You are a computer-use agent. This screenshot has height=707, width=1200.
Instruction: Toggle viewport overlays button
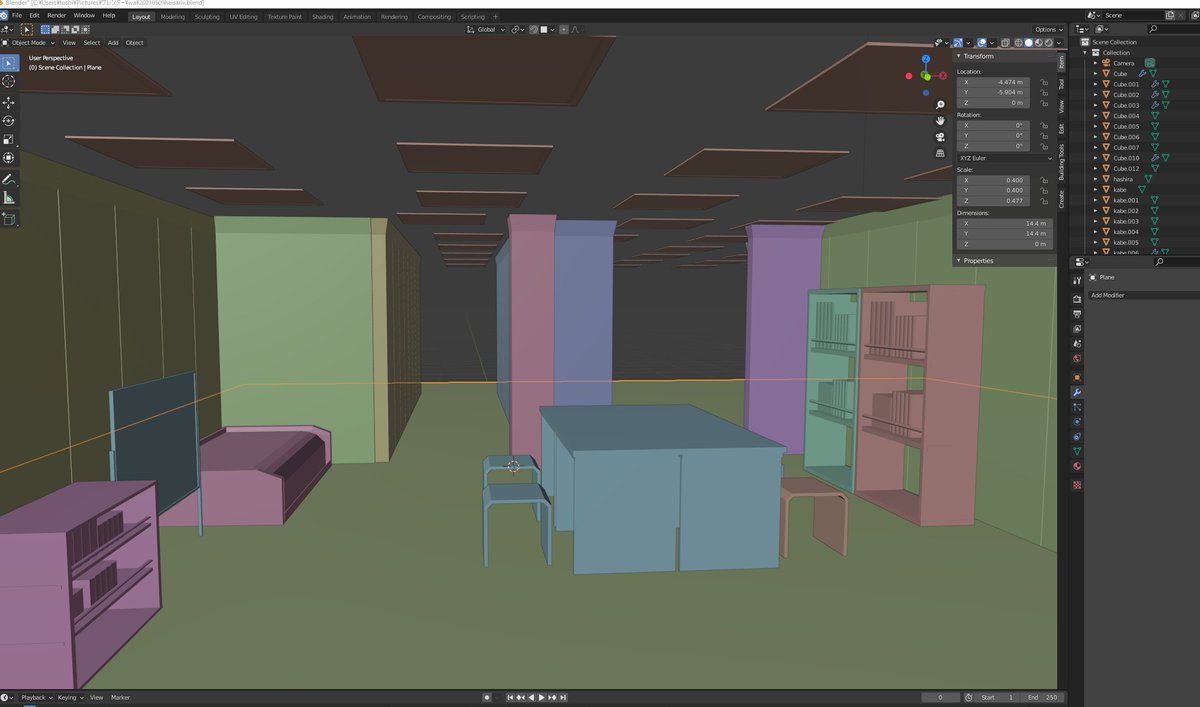point(982,43)
